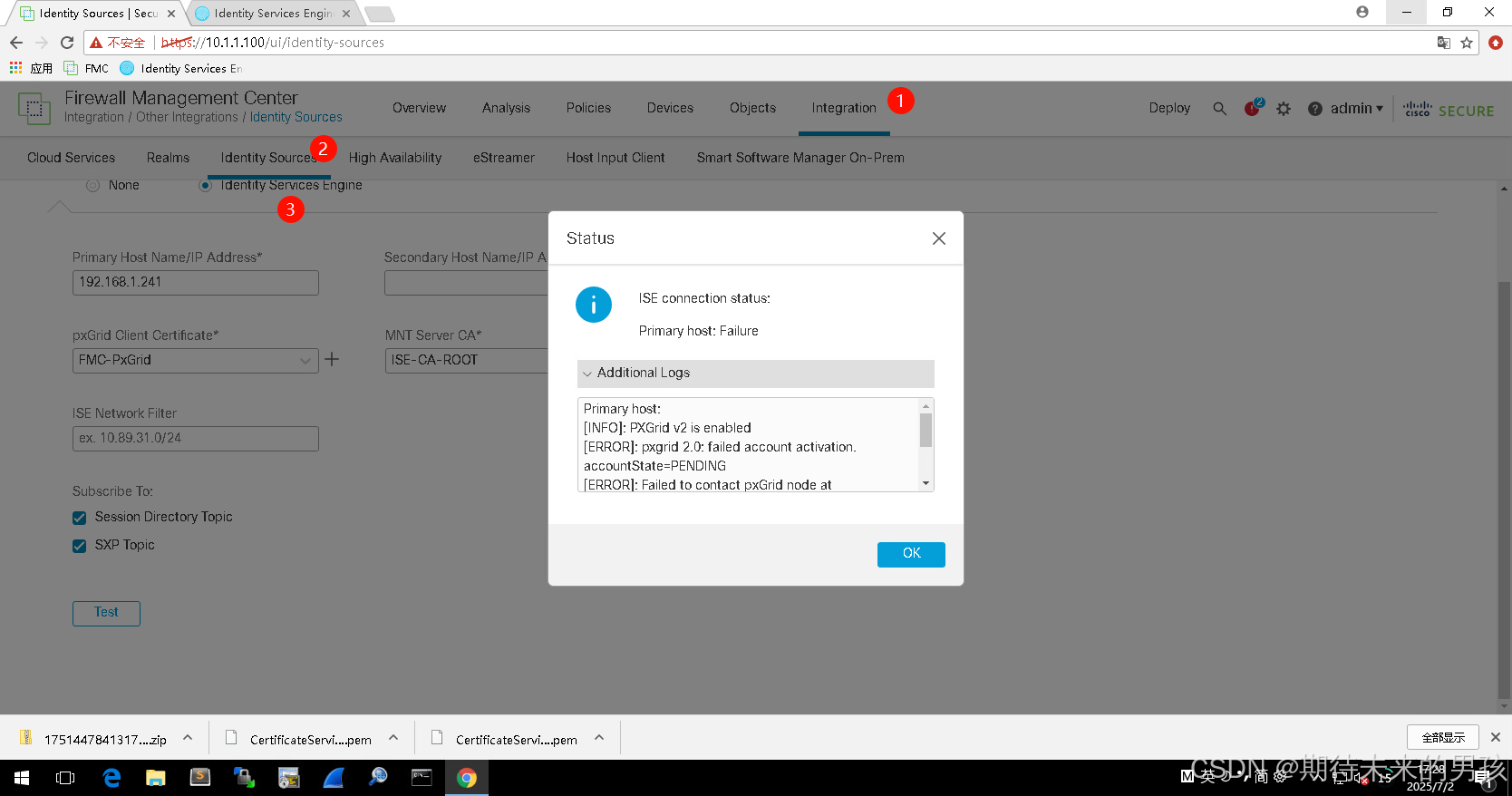Viewport: 1512px width, 796px height.
Task: Click the Chrome icon on taskbar
Action: 467,778
